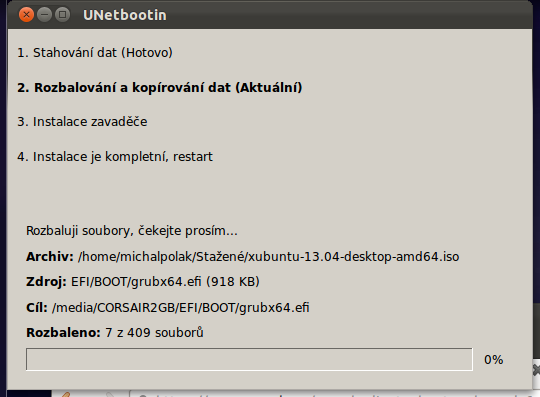Minimize the UNetbootin window
The width and height of the screenshot is (540, 397).
pos(44,15)
